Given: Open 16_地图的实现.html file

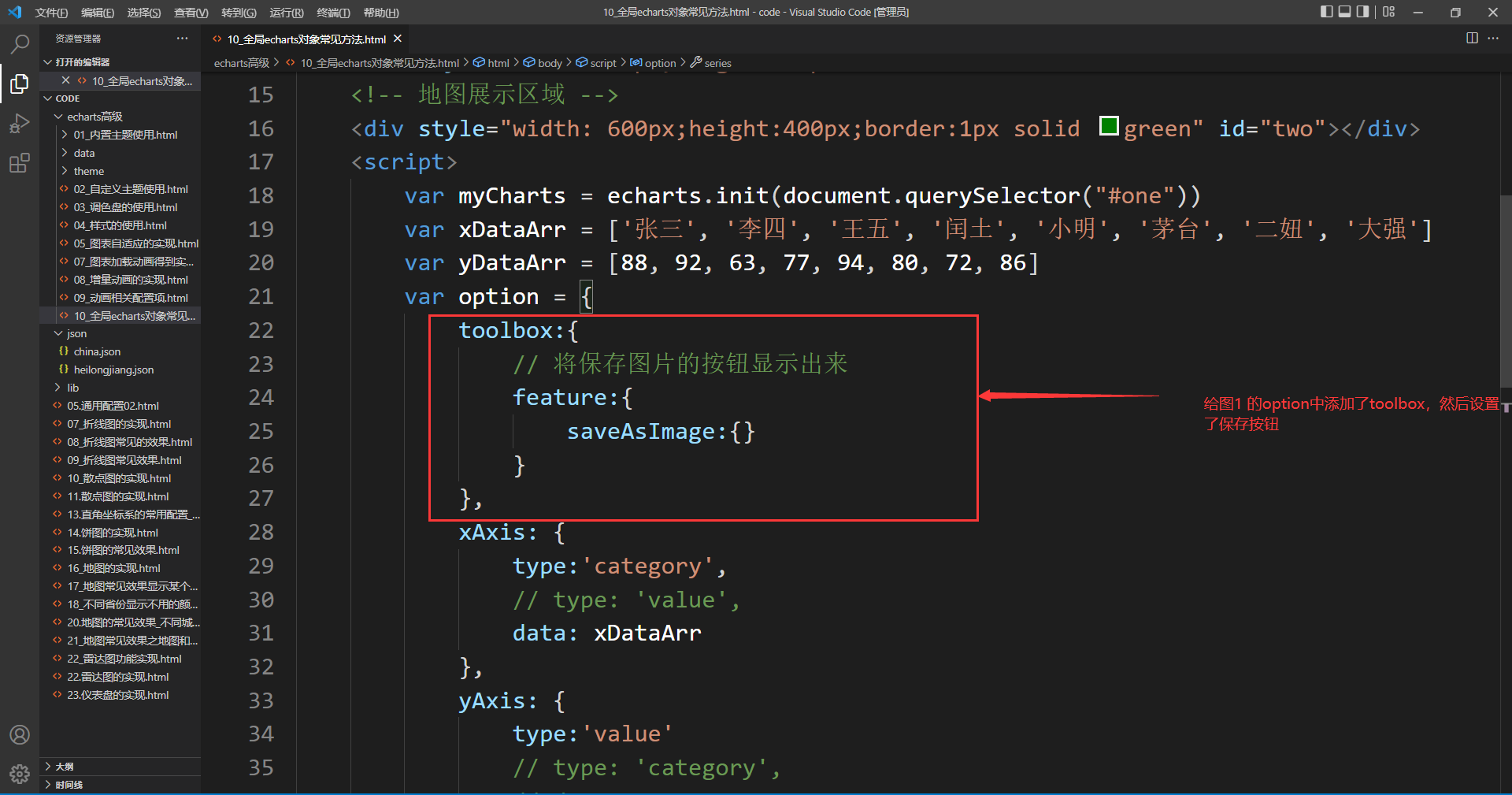Looking at the screenshot, I should pos(113,568).
